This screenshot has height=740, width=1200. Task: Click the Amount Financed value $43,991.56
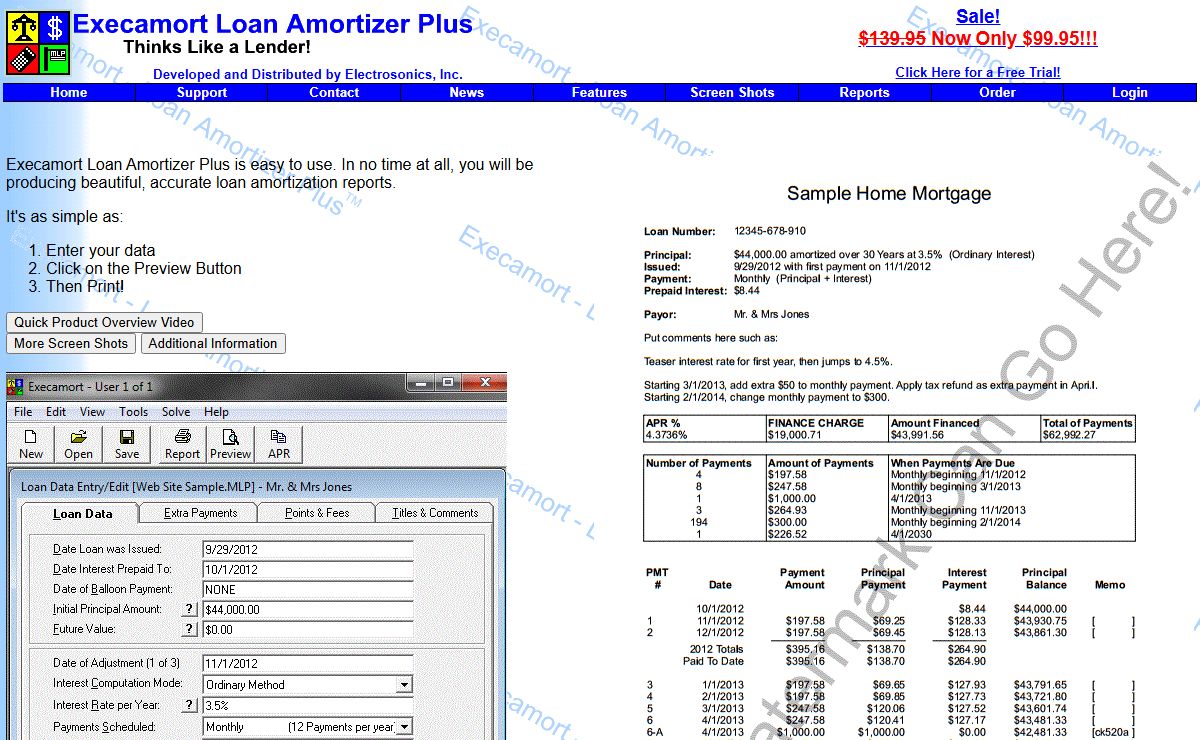coord(918,435)
